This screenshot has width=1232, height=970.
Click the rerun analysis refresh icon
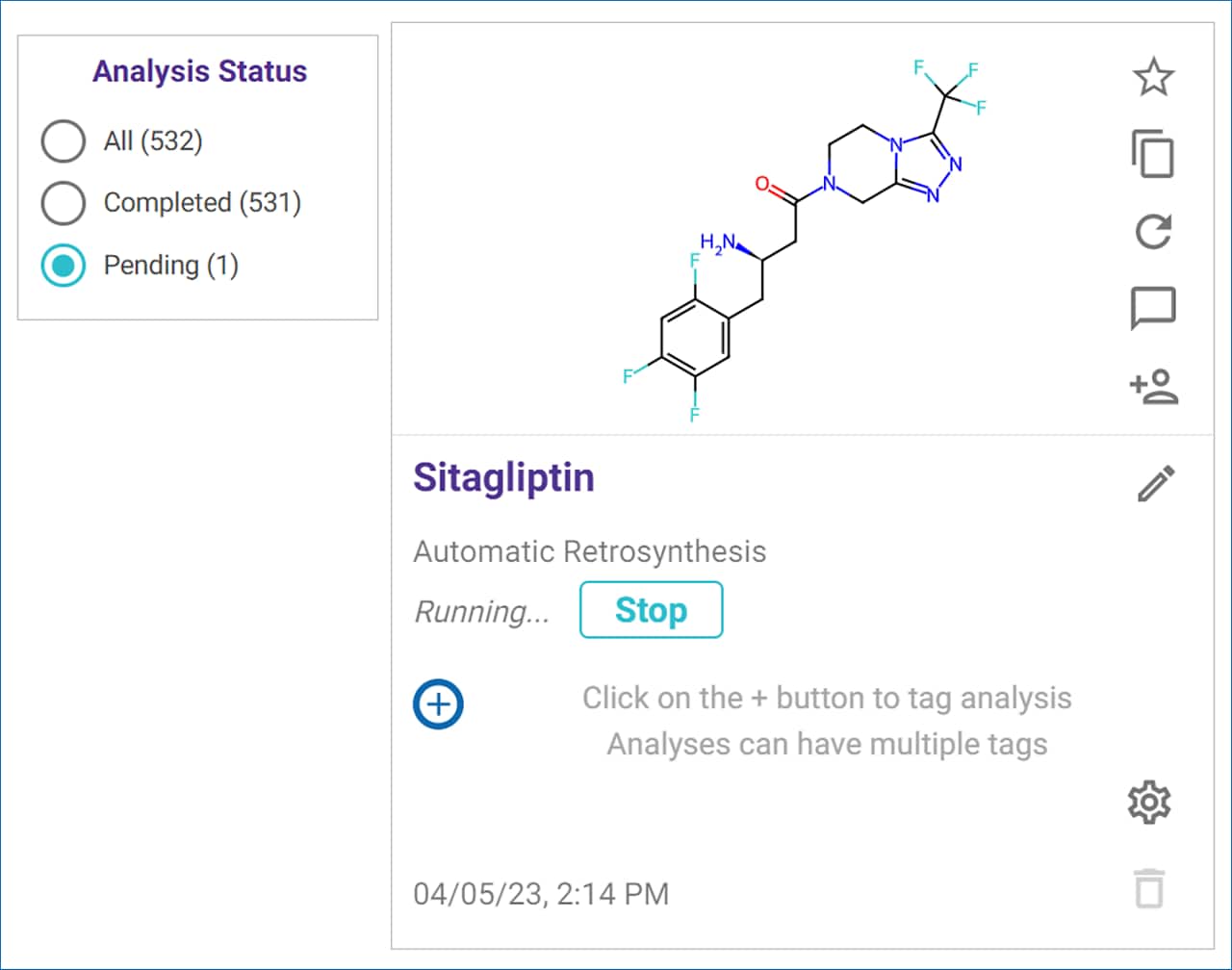click(x=1153, y=232)
